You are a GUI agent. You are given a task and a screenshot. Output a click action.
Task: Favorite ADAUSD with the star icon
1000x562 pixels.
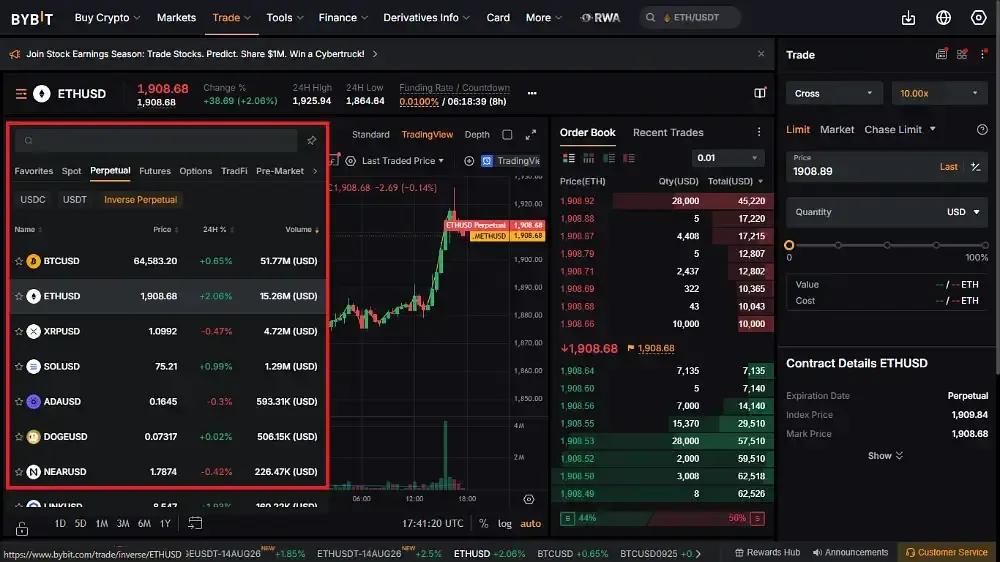[x=19, y=401]
